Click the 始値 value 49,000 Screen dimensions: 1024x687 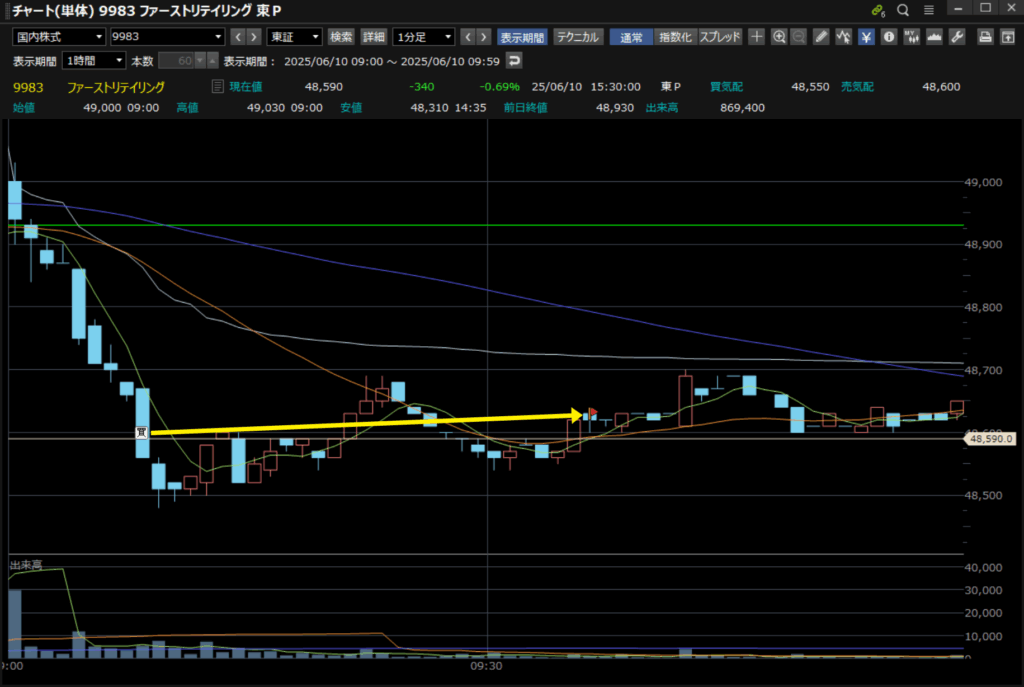[102, 108]
